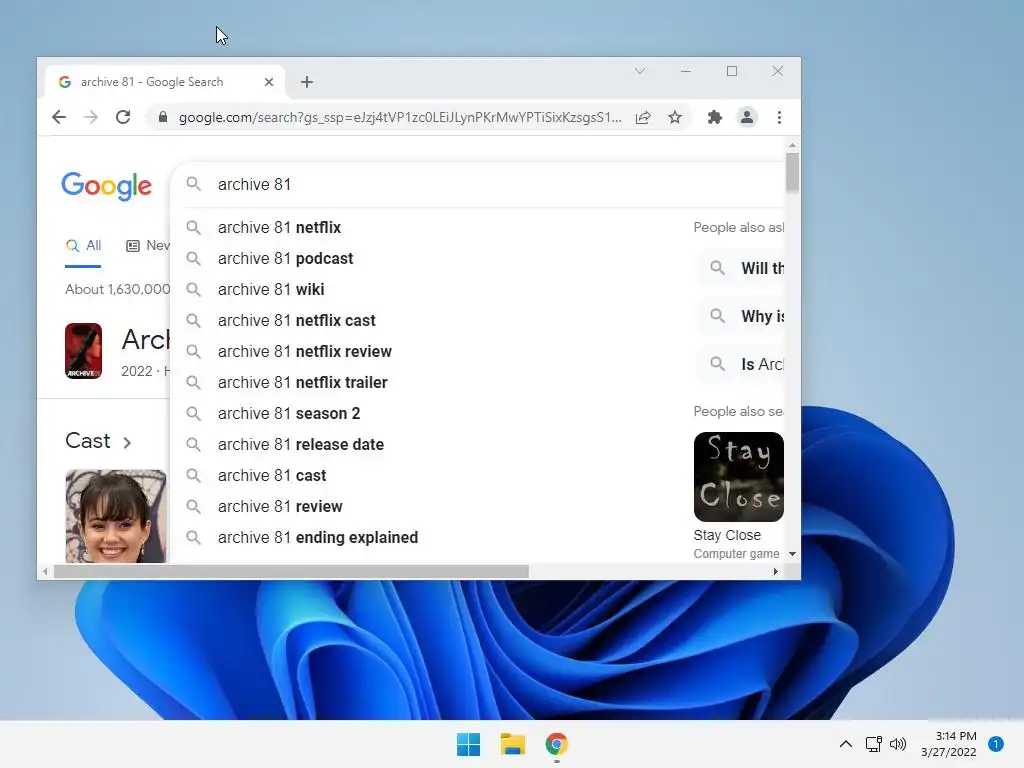View site information via the lock icon
Screen dimensions: 1024x768
(x=163, y=117)
